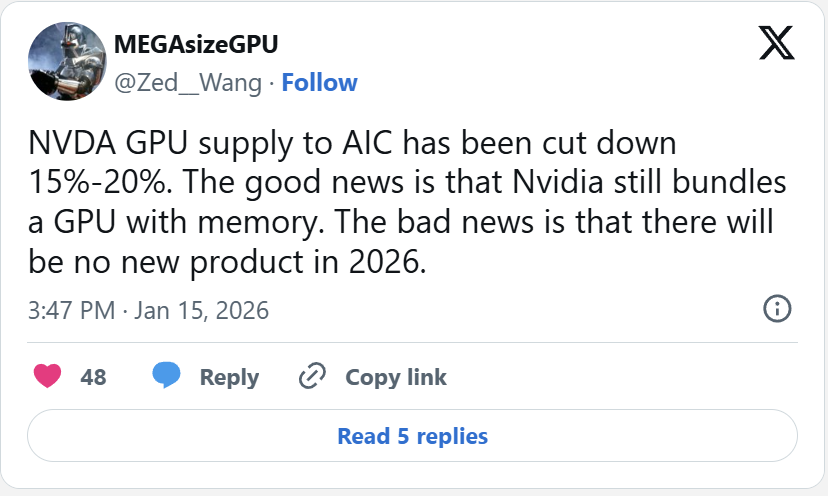Click the tweet's first line starting NVDA GPU
Viewport: 828px width, 496px height.
(x=352, y=145)
